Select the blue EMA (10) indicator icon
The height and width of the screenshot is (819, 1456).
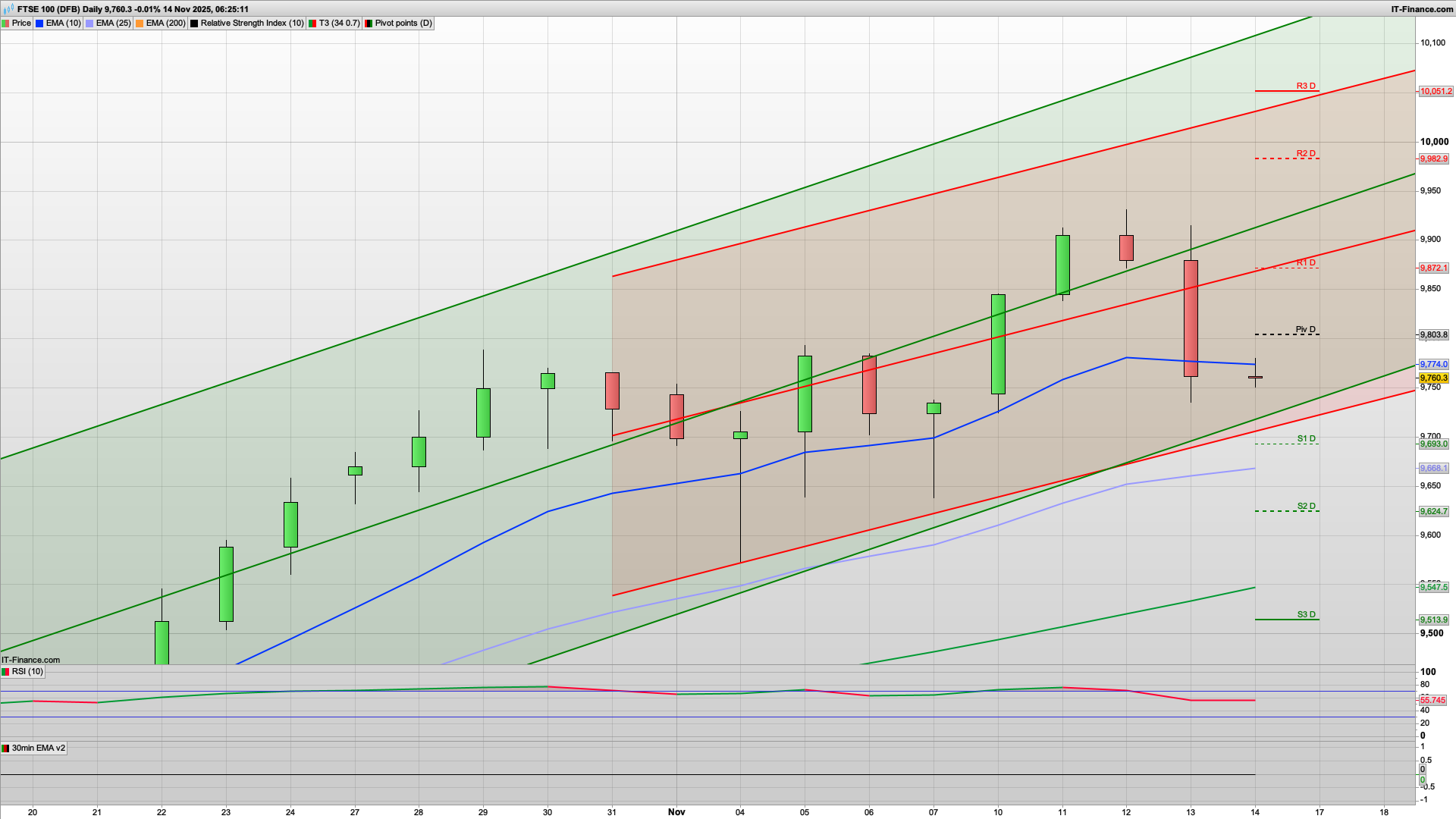click(x=39, y=24)
